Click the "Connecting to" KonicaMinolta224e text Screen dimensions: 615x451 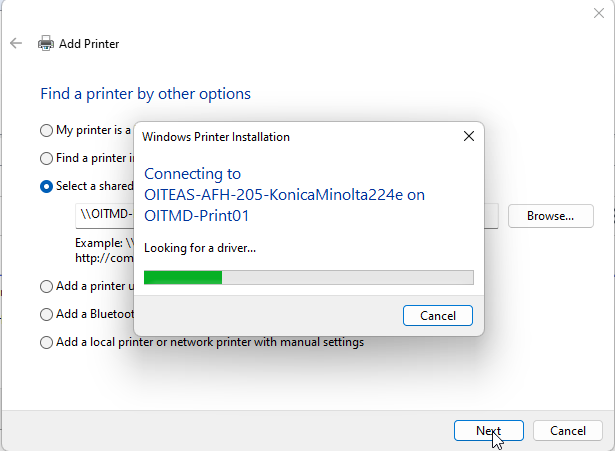pyautogui.click(x=284, y=194)
